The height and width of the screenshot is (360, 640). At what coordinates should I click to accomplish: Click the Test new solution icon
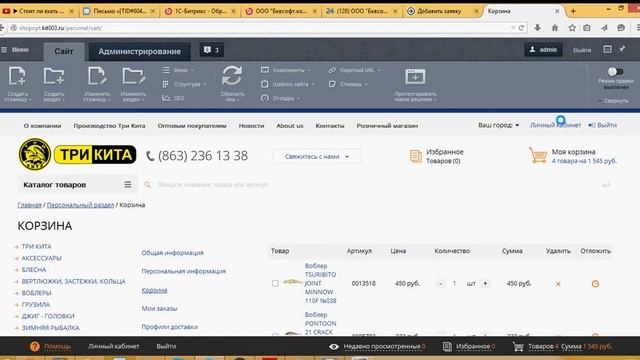415,76
